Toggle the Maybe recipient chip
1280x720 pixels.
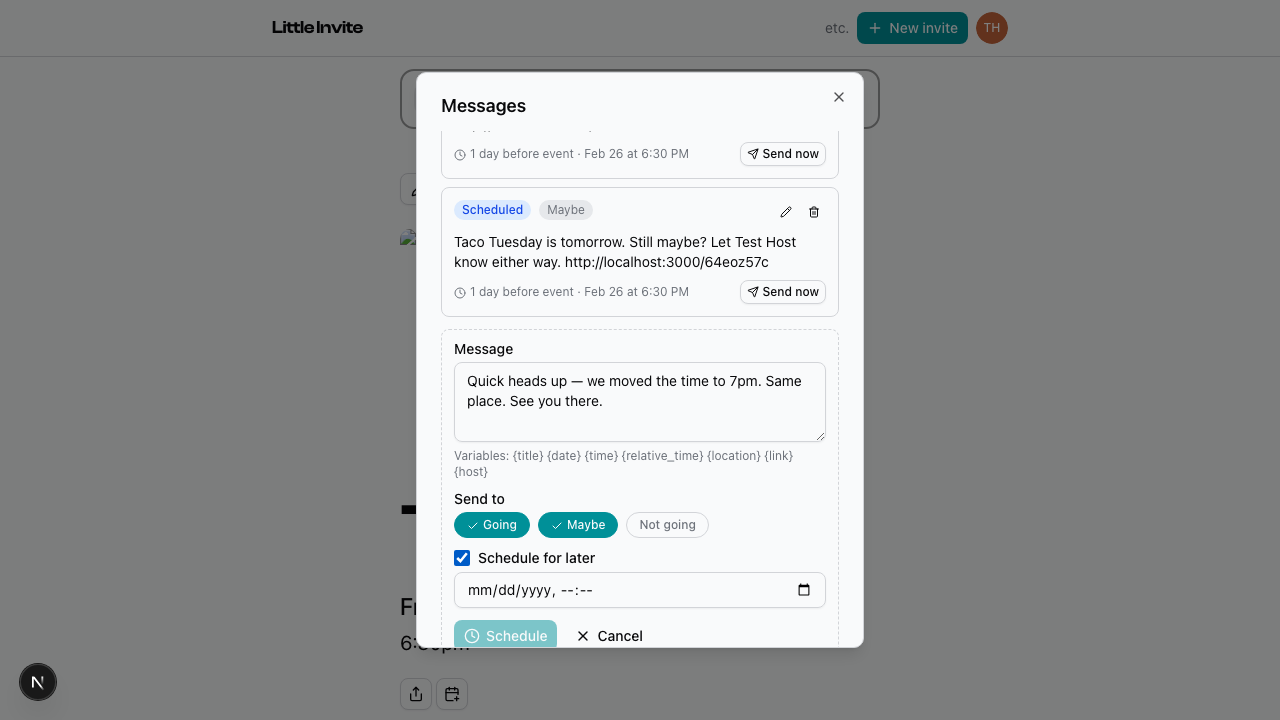[x=578, y=525]
